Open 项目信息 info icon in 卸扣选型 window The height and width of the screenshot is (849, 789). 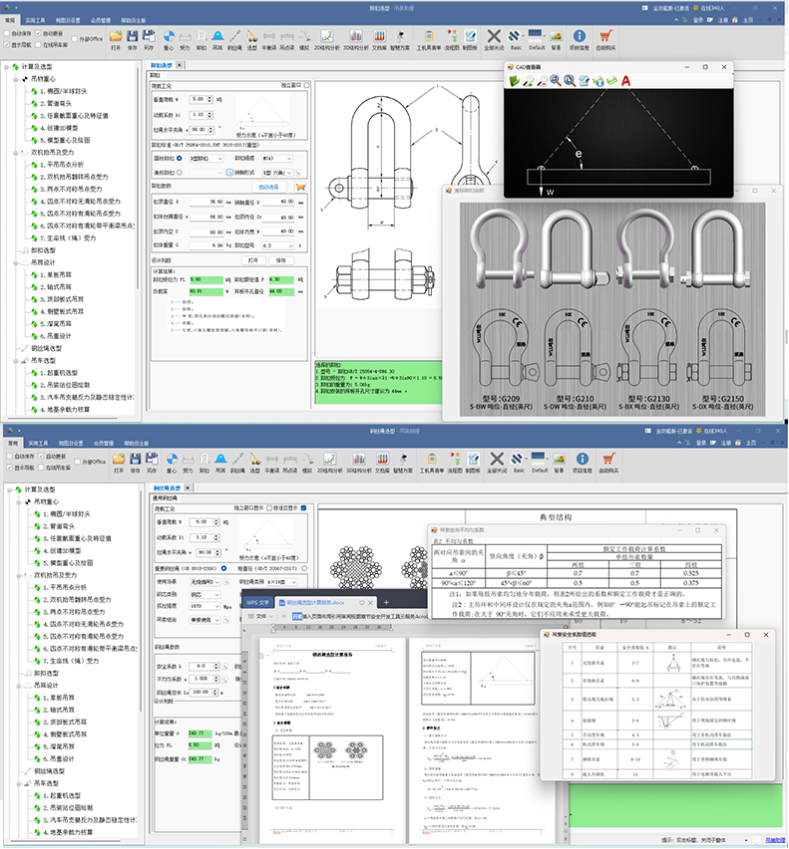pos(579,40)
